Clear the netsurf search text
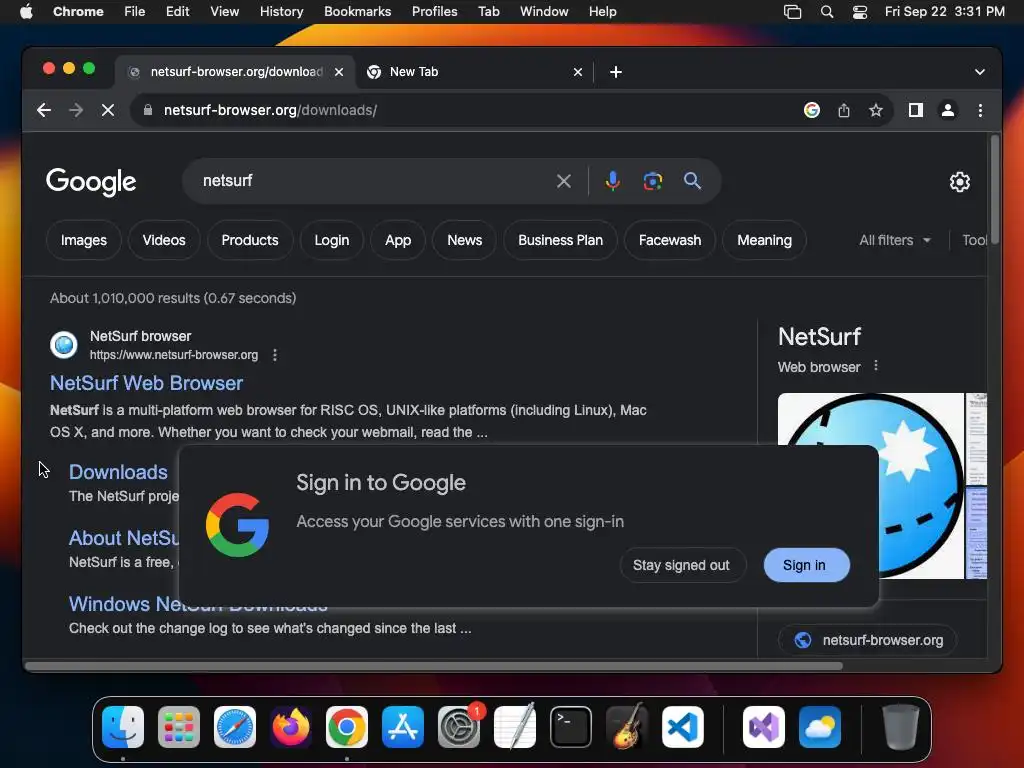The width and height of the screenshot is (1024, 768). click(x=564, y=181)
